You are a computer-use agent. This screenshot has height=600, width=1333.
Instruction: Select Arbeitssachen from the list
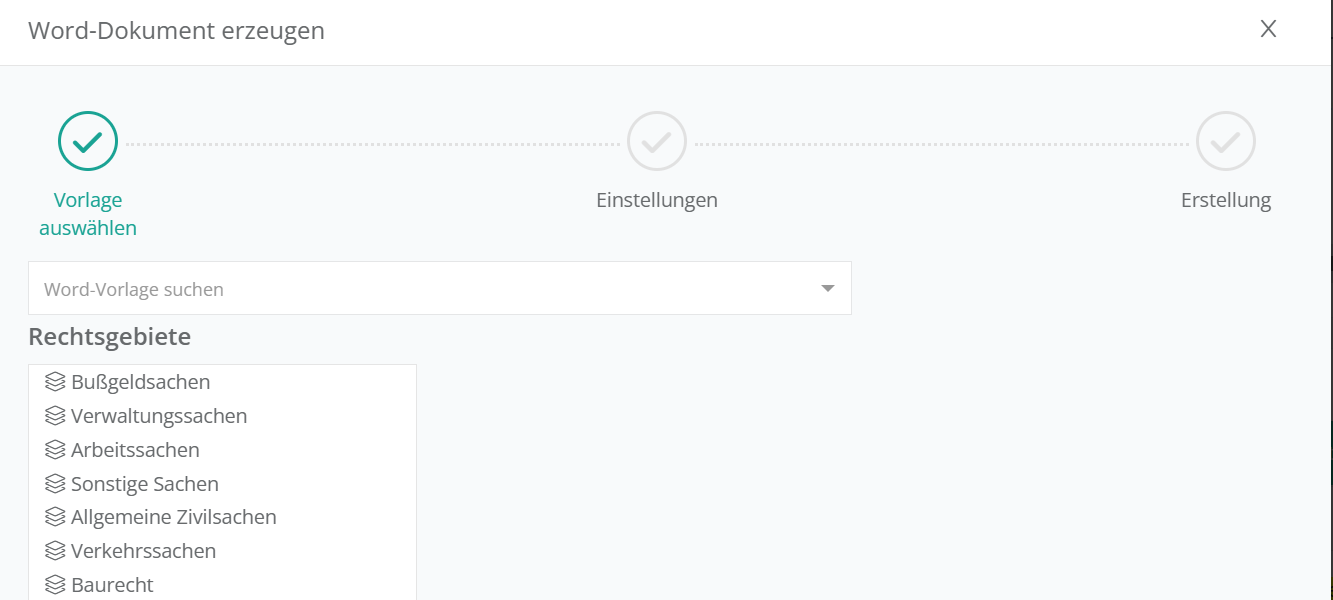(x=135, y=450)
